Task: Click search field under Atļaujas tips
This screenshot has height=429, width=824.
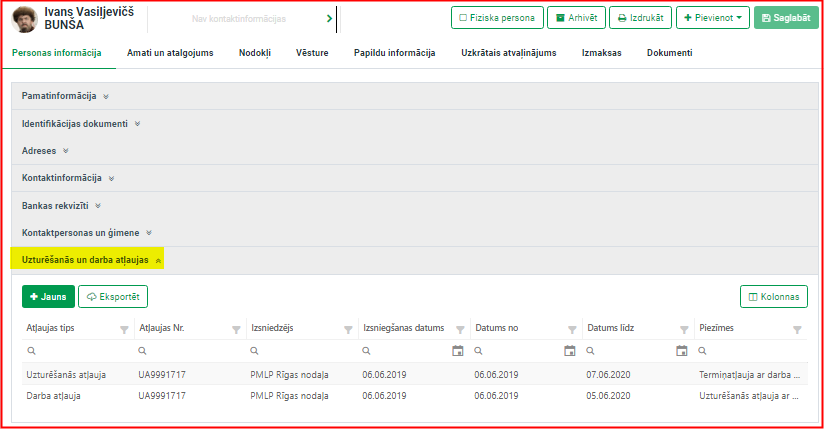Action: [x=78, y=351]
